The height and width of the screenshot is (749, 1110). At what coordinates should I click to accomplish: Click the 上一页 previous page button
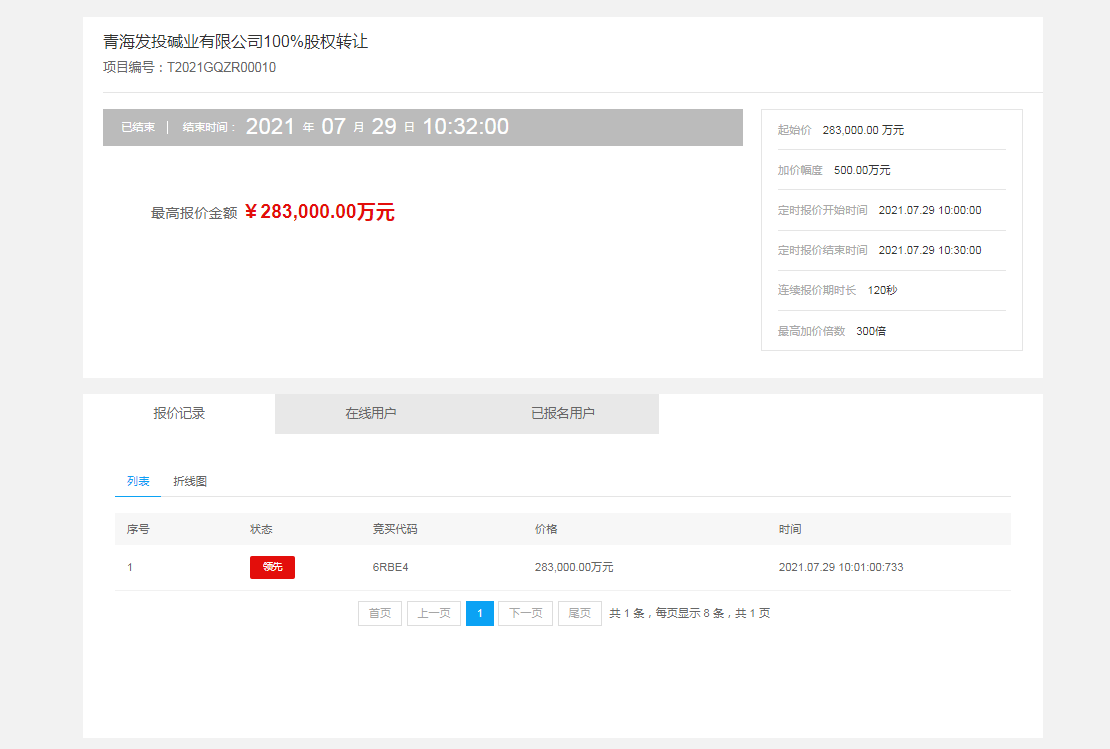tap(434, 613)
